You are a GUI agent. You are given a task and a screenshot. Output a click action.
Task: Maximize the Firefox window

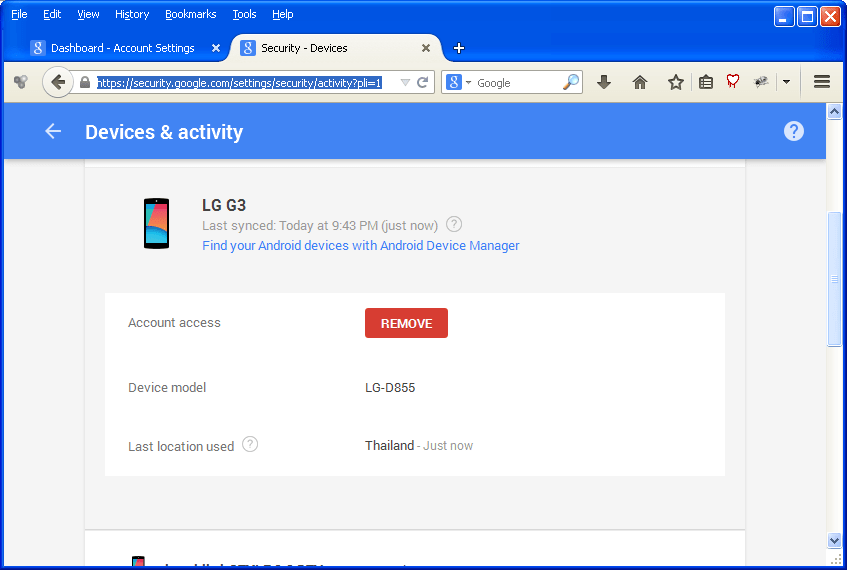807,17
